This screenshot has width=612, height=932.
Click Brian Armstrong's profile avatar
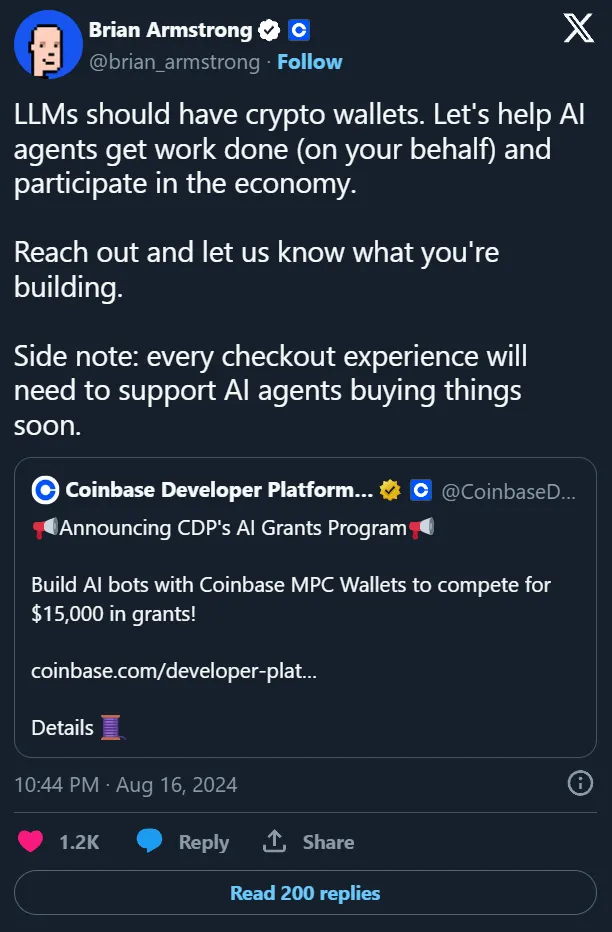[x=48, y=44]
